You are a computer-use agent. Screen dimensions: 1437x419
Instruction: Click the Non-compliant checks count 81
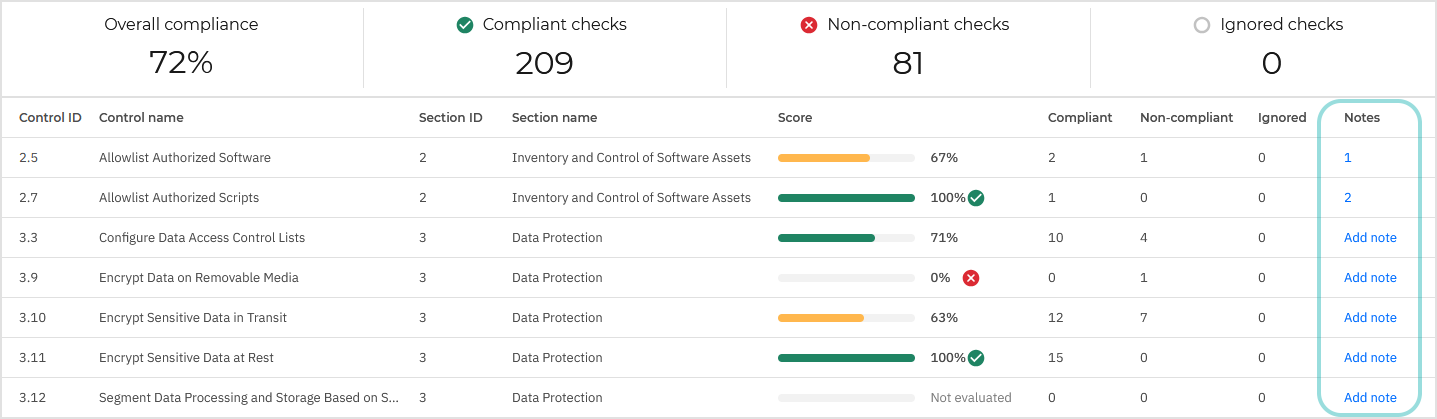pos(907,64)
